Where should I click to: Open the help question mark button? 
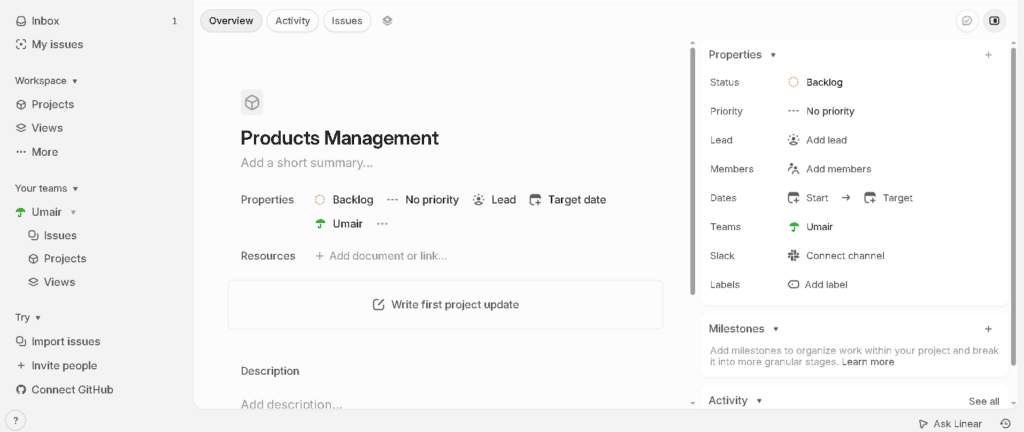16,420
